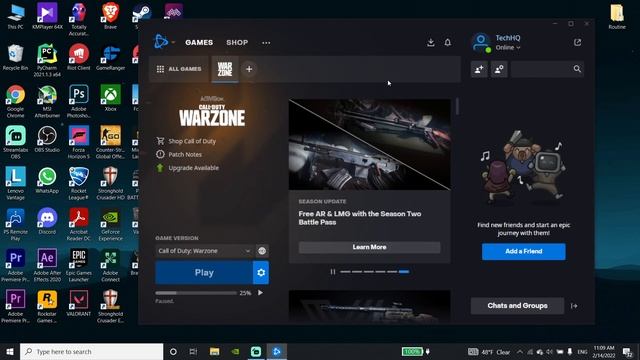Select the Routine folder on desktop
The width and height of the screenshot is (640, 360).
pyautogui.click(x=617, y=17)
